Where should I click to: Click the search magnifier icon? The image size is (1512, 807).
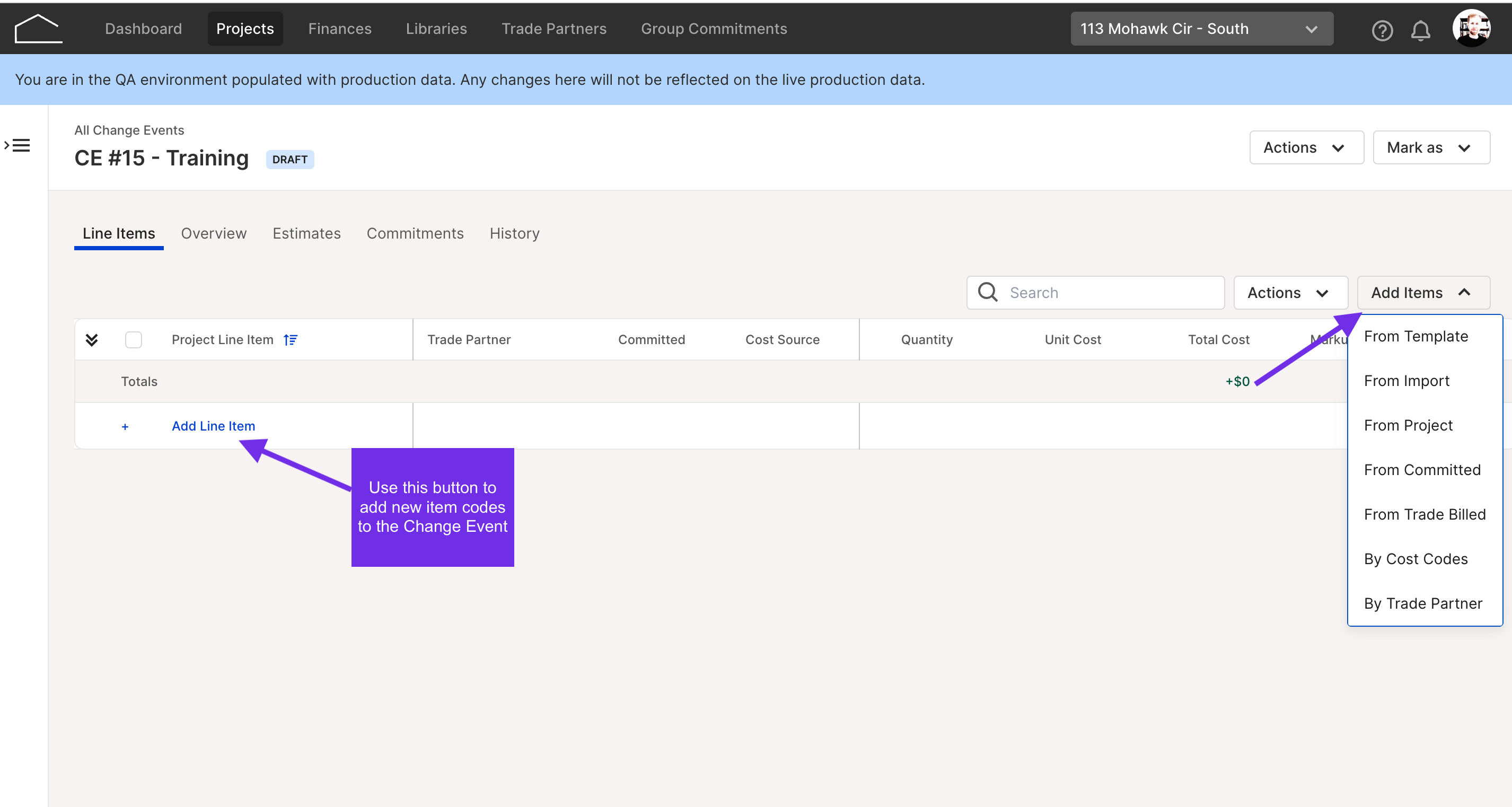[988, 292]
